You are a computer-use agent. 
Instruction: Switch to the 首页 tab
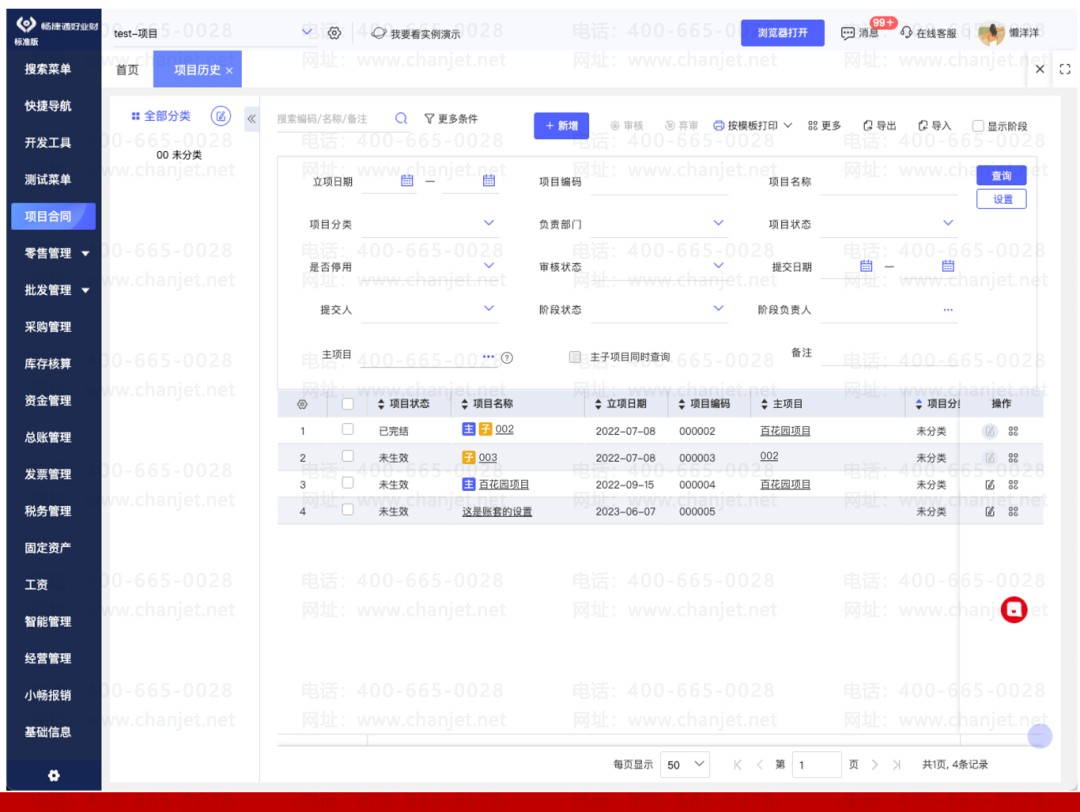(128, 70)
